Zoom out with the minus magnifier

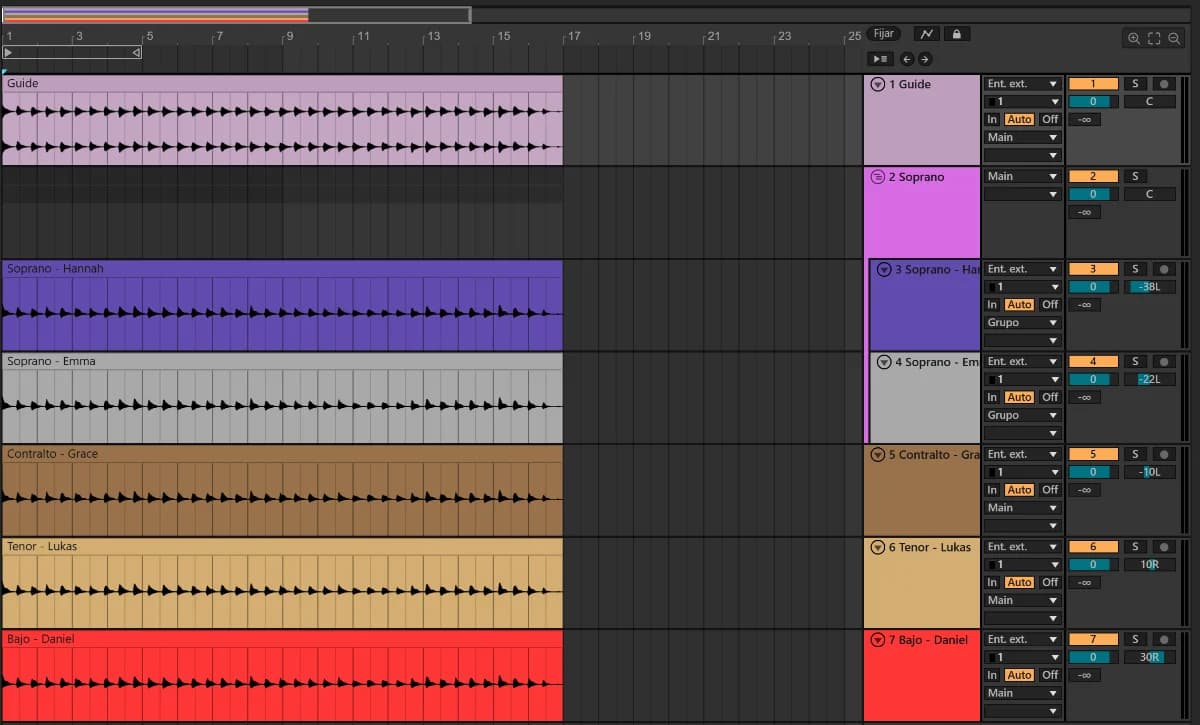pos(1174,39)
